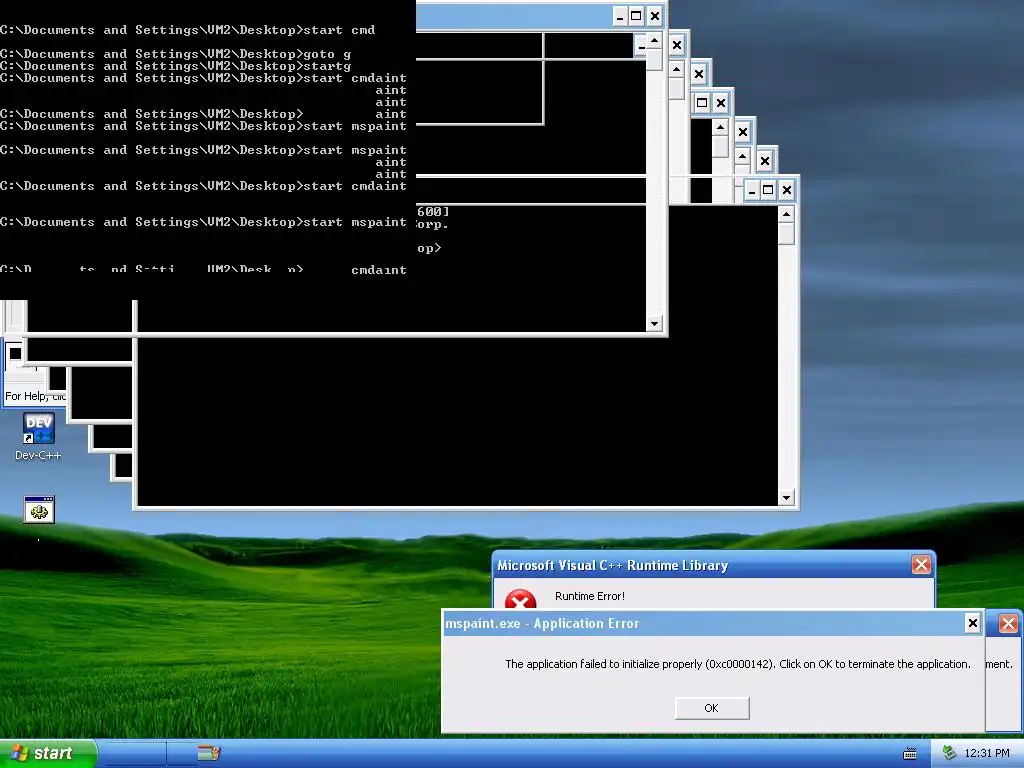This screenshot has height=768, width=1024.
Task: Close the large front command prompt window
Action: click(x=786, y=190)
